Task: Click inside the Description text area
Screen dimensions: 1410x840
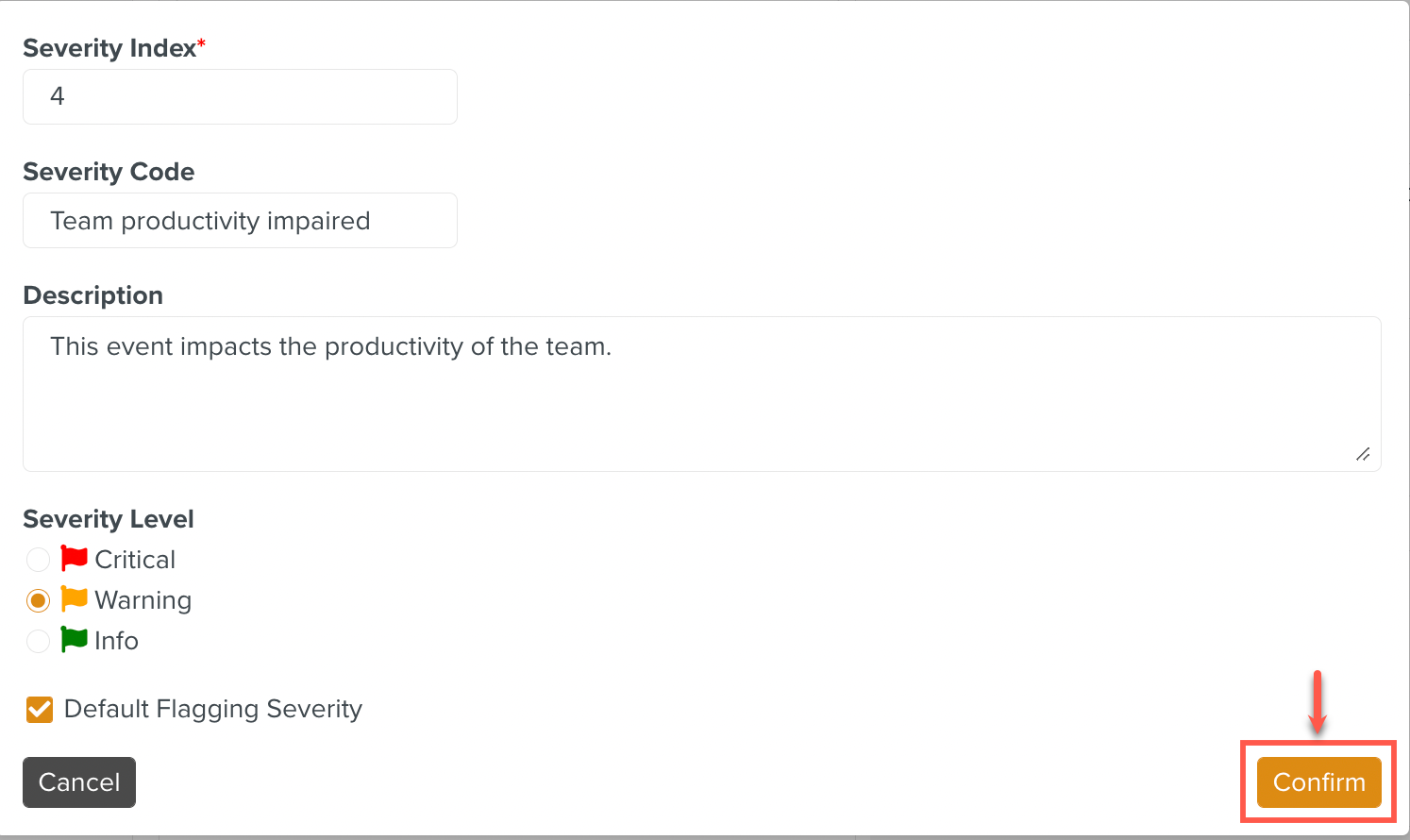Action: click(701, 394)
